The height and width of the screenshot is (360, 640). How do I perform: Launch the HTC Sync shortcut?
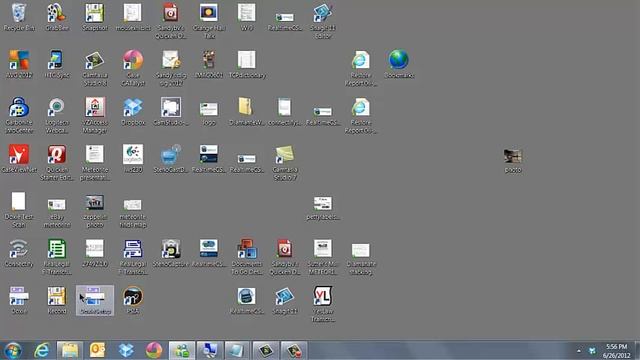tap(57, 64)
